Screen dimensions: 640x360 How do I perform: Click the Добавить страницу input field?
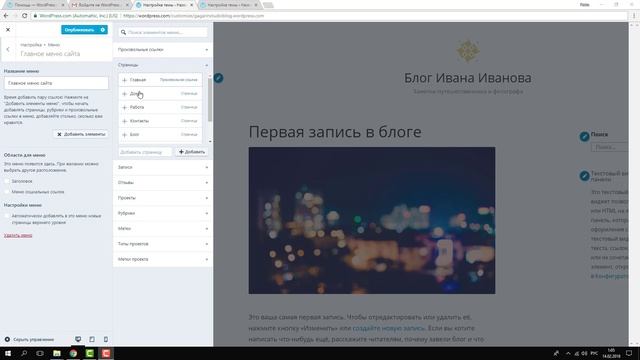tap(146, 152)
